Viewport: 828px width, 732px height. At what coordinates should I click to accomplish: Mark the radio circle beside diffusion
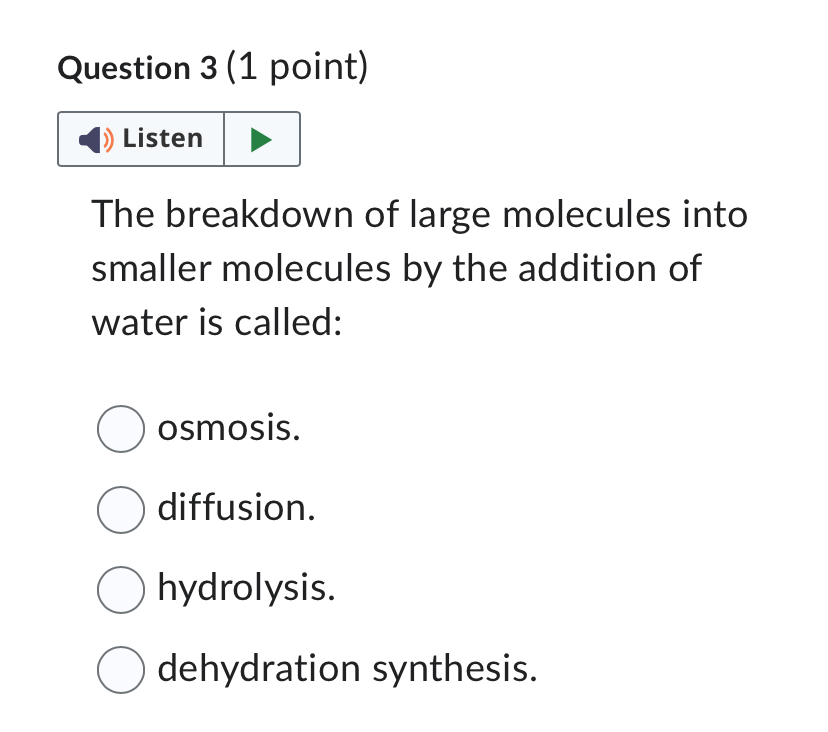pyautogui.click(x=120, y=510)
